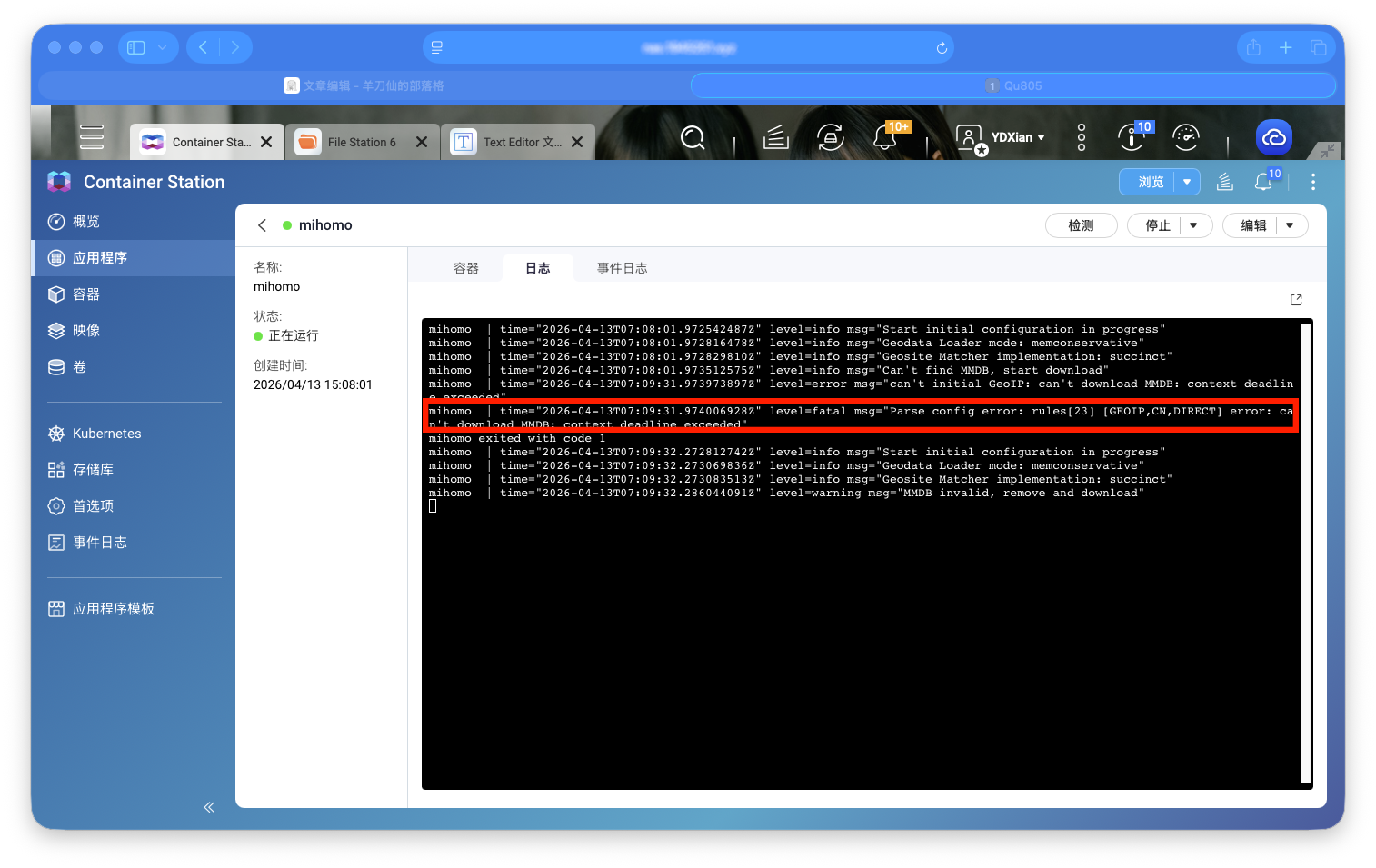
Task: Click the QTS desktop search magnifier icon
Action: [x=693, y=137]
